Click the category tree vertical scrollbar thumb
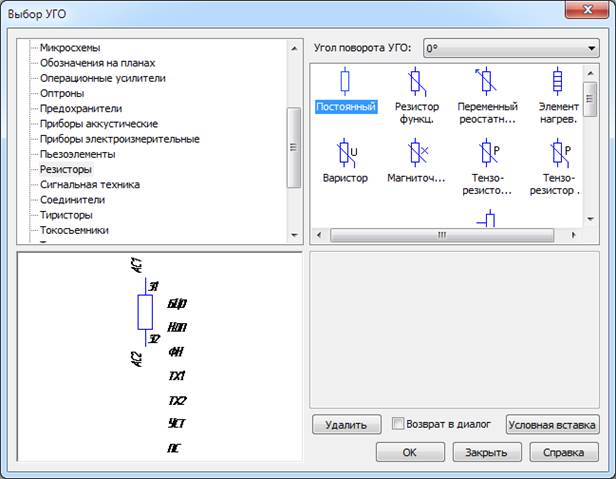The height and width of the screenshot is (479, 616). [x=294, y=147]
